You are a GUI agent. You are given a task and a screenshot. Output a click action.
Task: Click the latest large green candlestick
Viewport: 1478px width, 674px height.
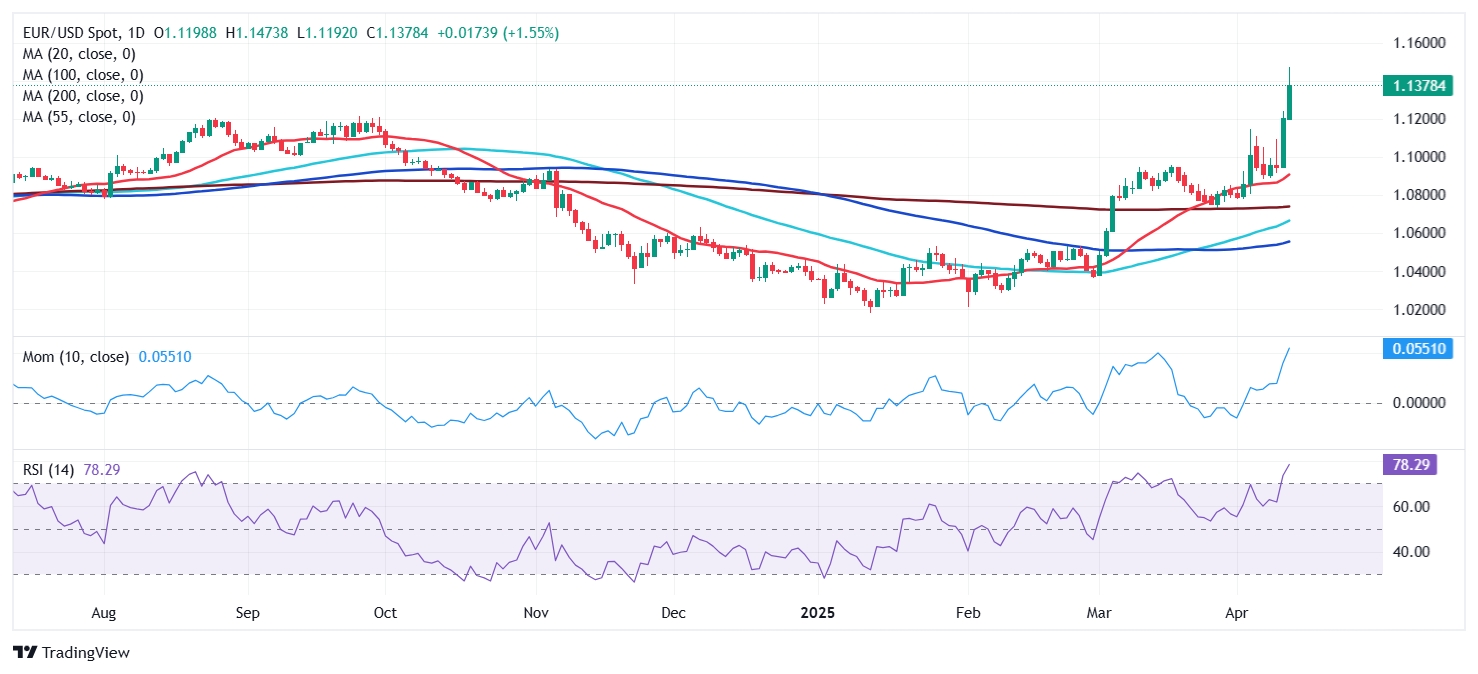coord(1290,102)
